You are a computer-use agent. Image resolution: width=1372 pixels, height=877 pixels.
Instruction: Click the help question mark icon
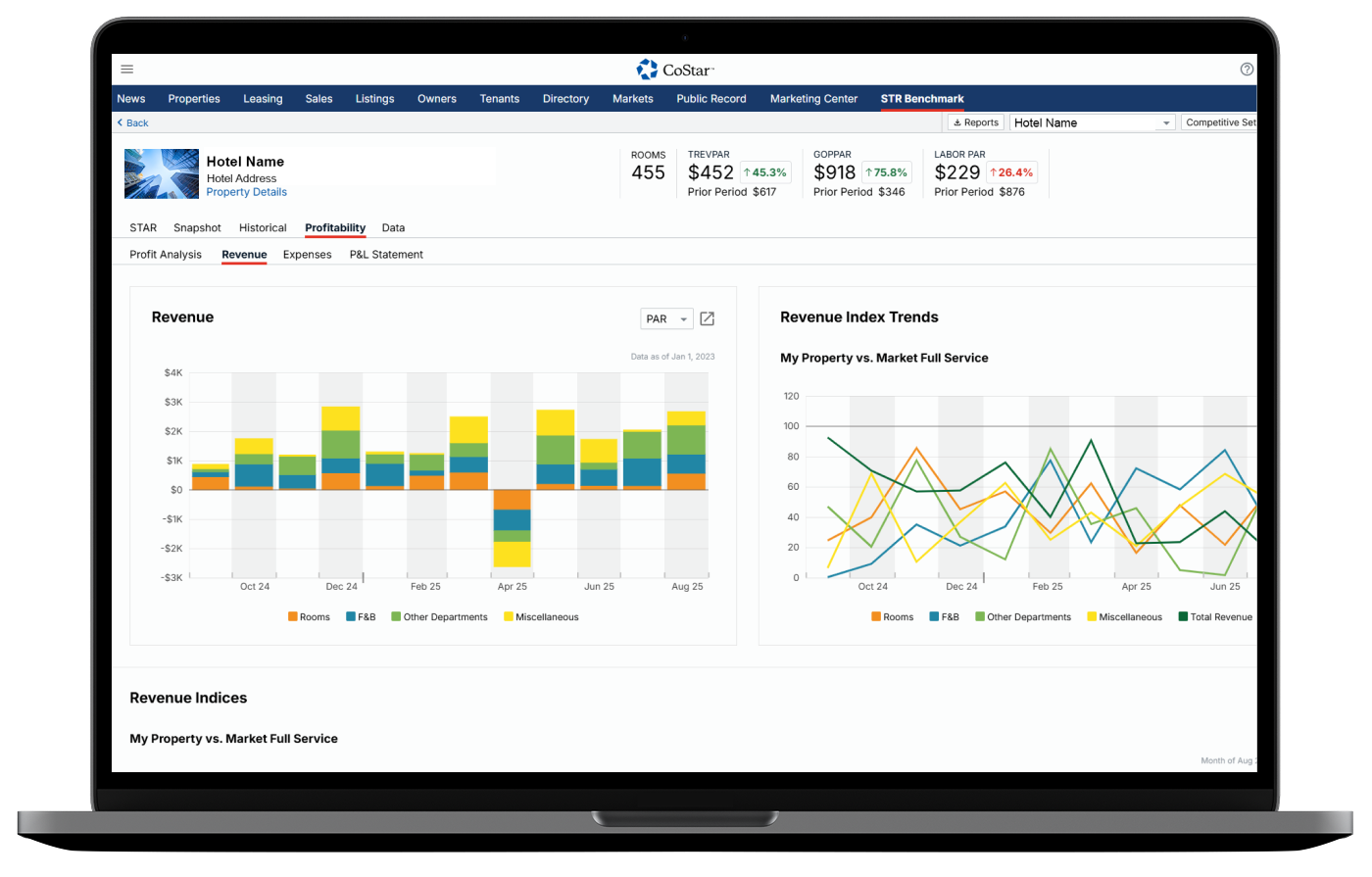point(1247,70)
